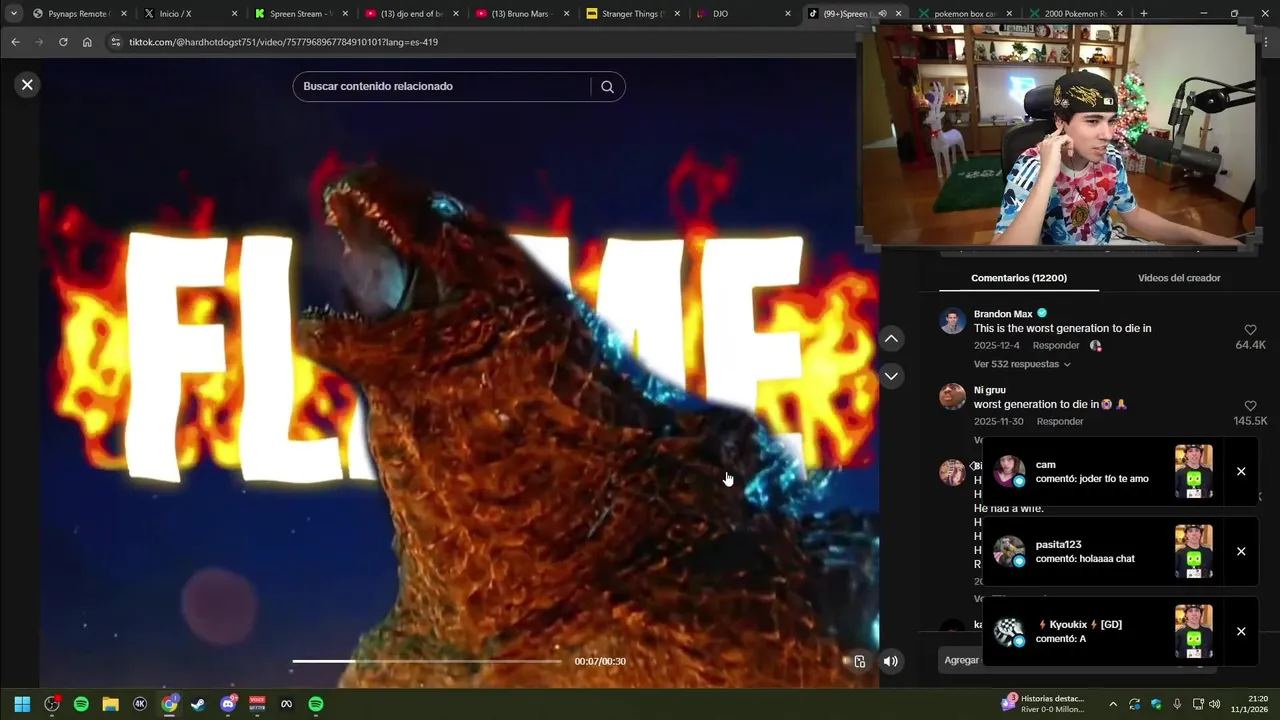The height and width of the screenshot is (720, 1280).
Task: Switch to the Inicio / X tab
Action: pyautogui.click(x=189, y=14)
